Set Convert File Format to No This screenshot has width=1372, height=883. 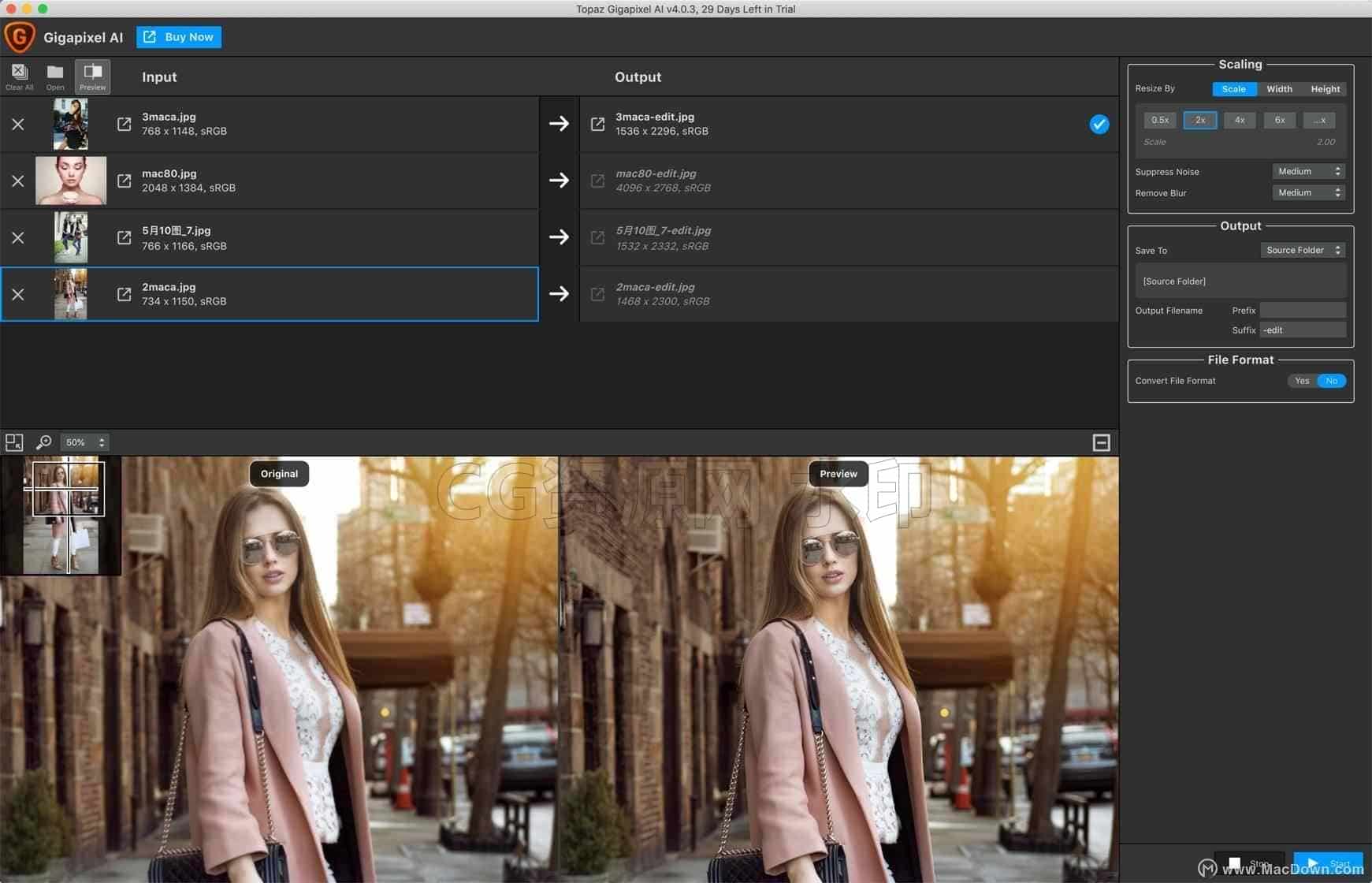pyautogui.click(x=1332, y=381)
